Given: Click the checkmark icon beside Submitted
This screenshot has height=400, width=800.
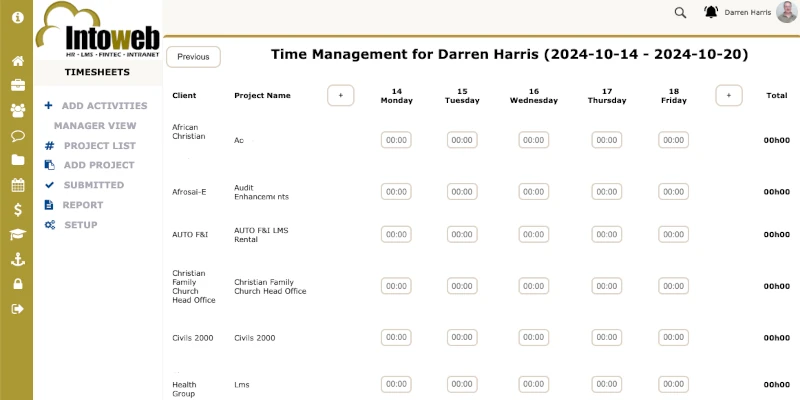Looking at the screenshot, I should (49, 185).
